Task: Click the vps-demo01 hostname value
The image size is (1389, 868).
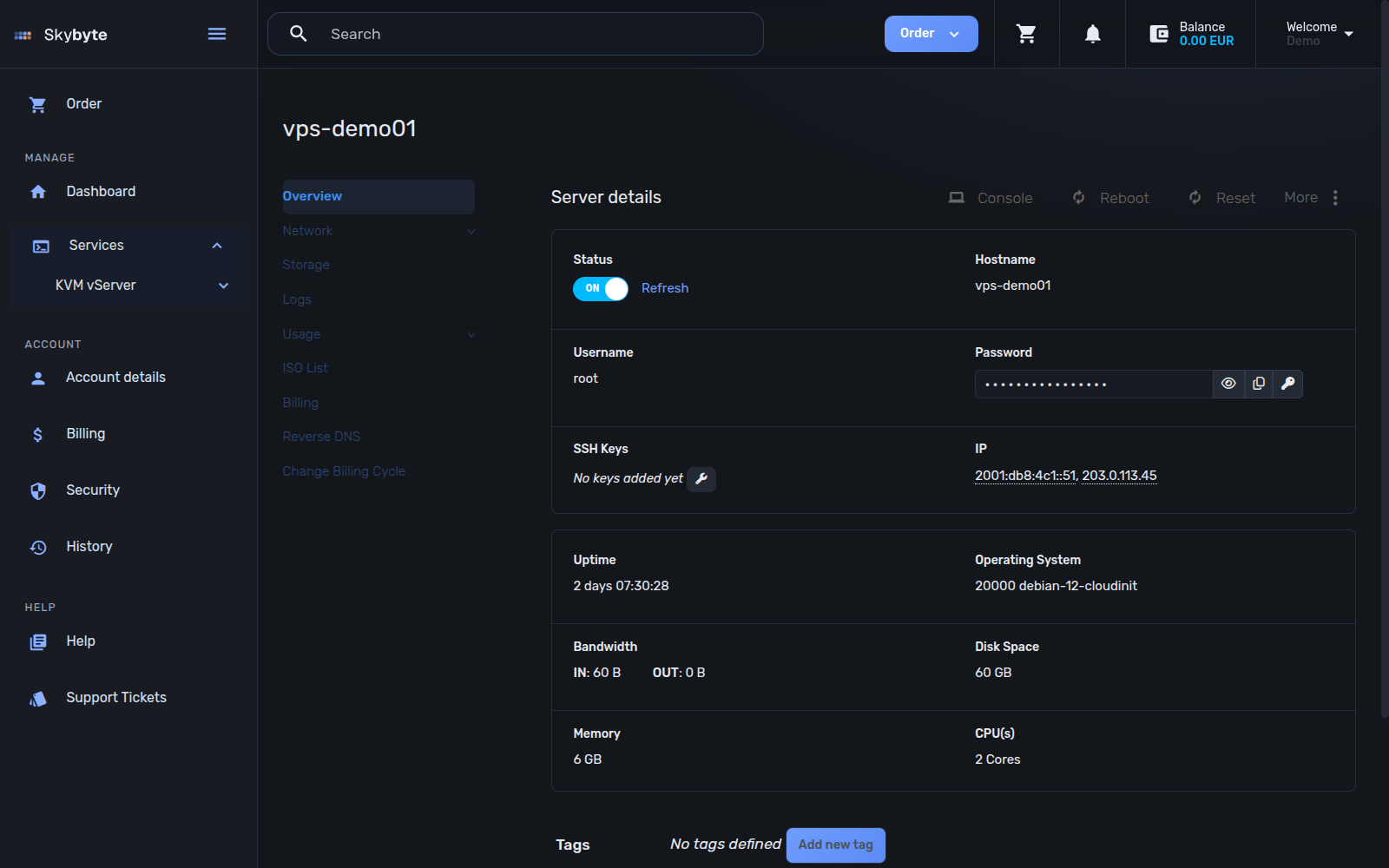Action: coord(1013,286)
